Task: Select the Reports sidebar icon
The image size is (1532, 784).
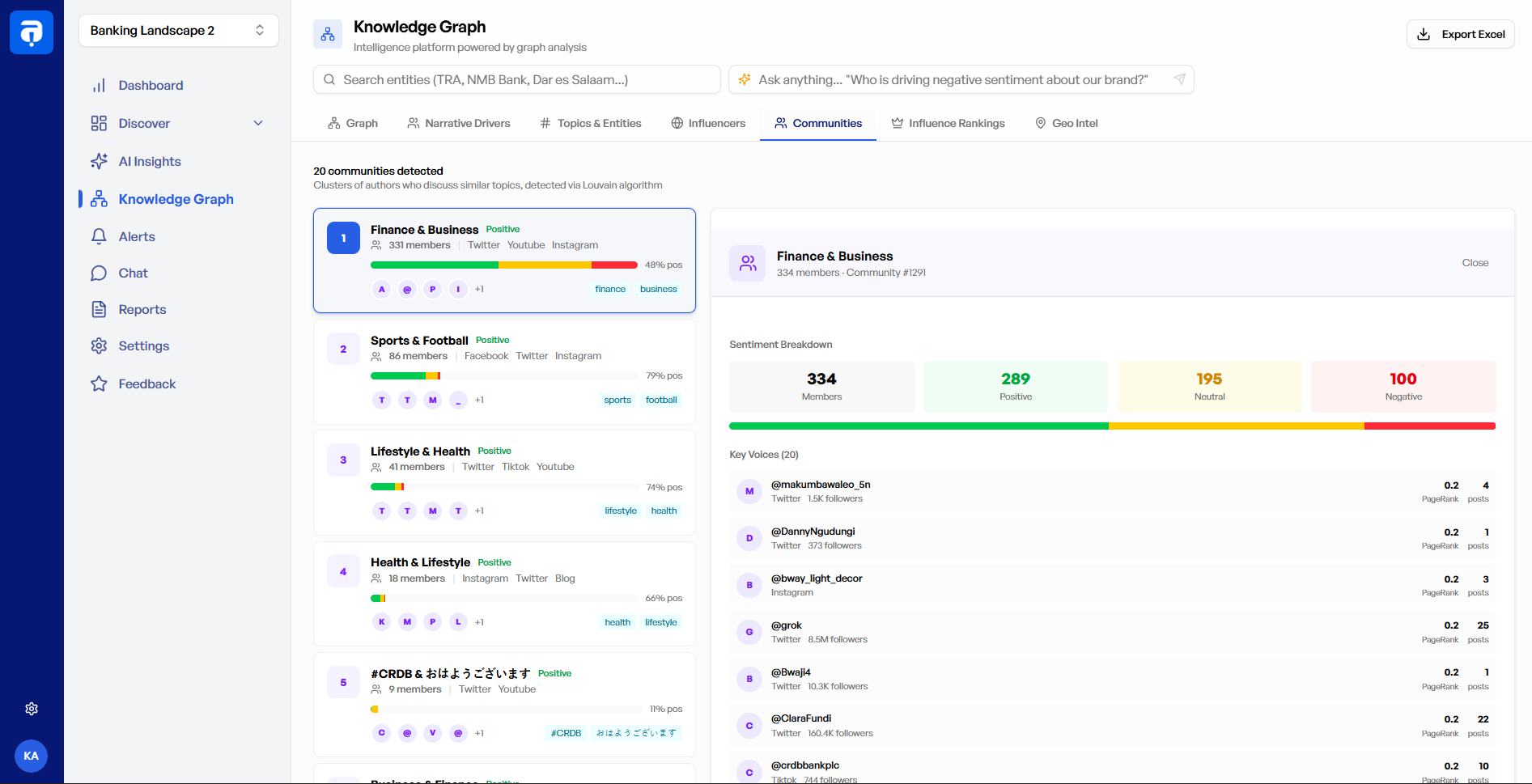Action: pos(98,309)
